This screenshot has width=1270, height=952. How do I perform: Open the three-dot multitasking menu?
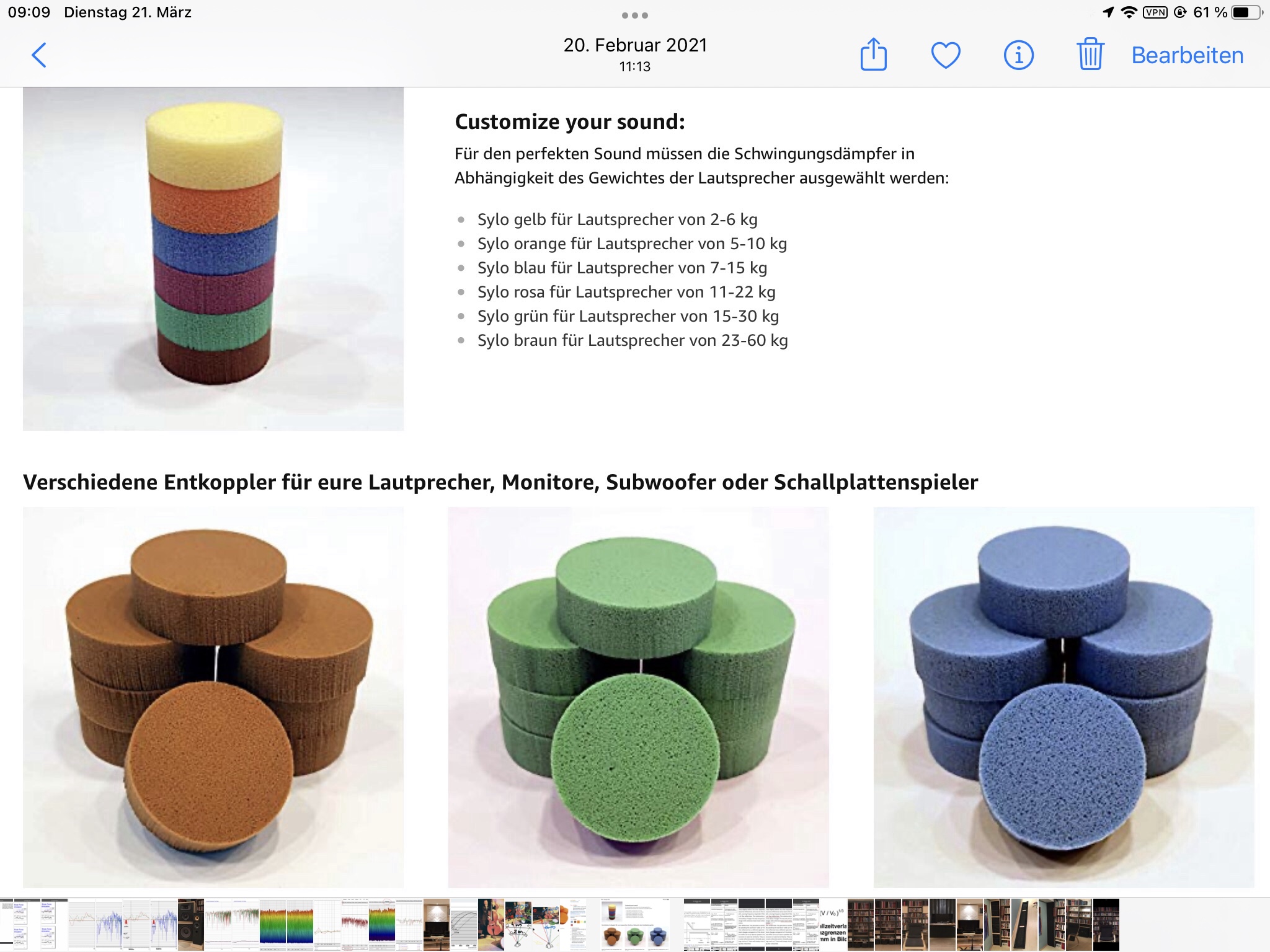coord(635,15)
